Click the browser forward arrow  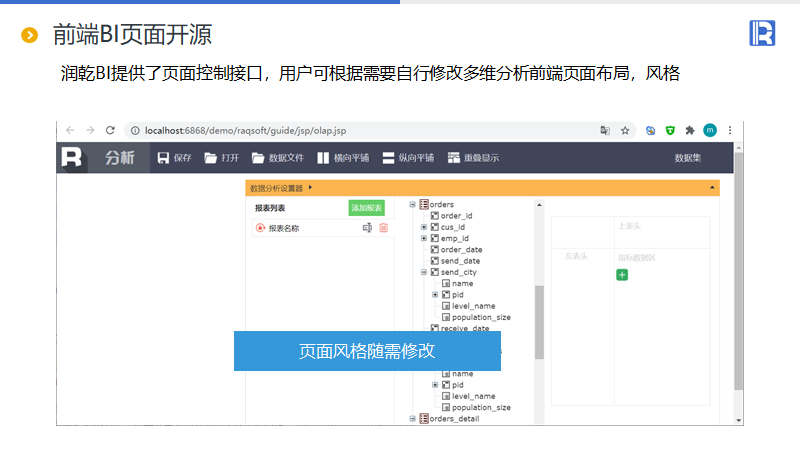click(x=90, y=131)
